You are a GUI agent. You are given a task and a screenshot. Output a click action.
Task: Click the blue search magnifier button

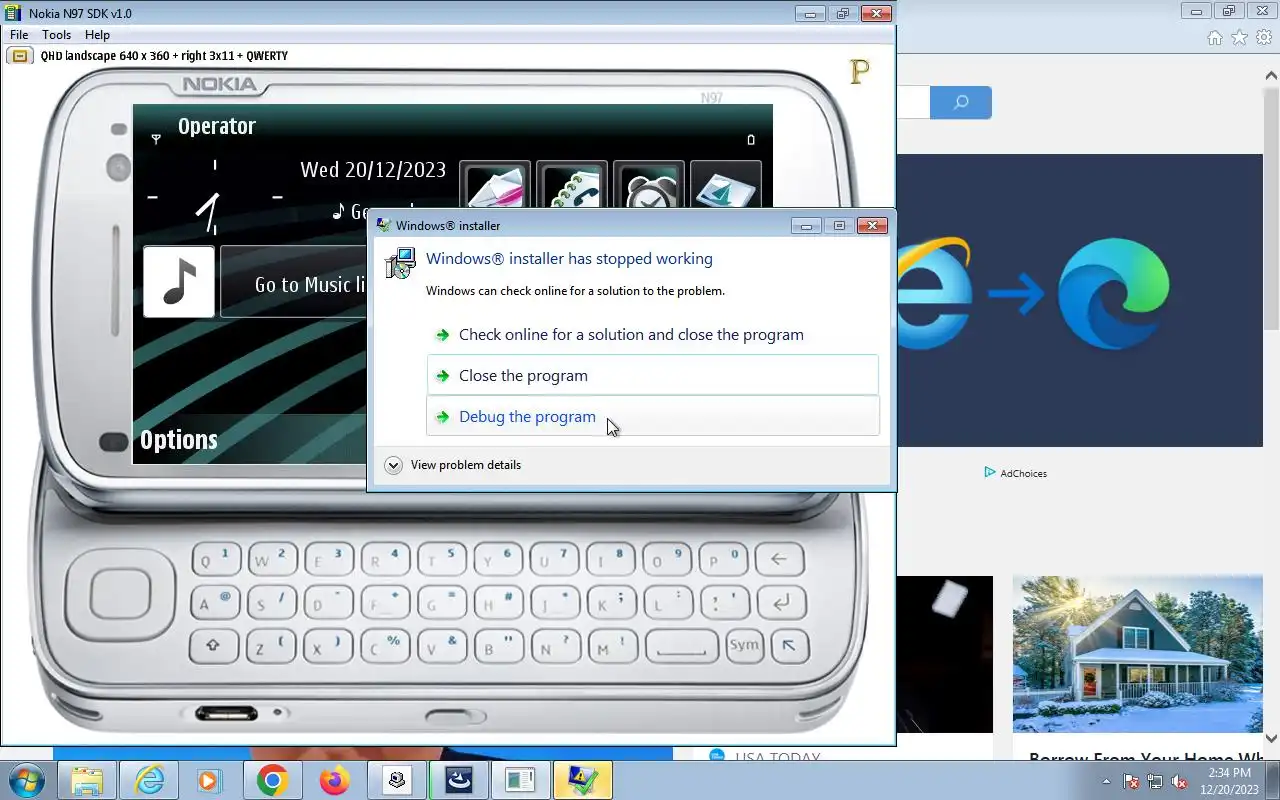tap(961, 102)
